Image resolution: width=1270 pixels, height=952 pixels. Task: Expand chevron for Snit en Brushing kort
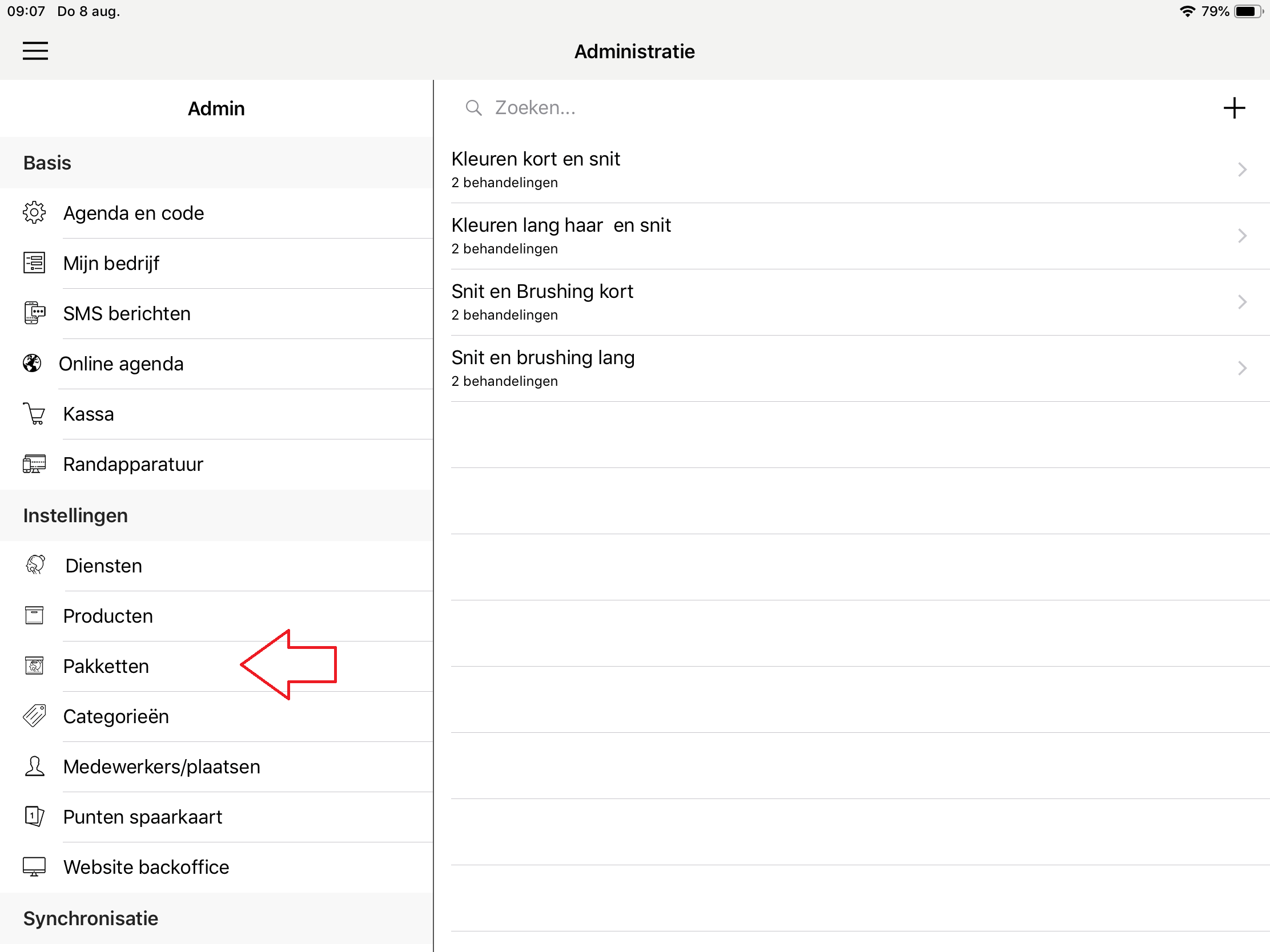pos(1242,302)
